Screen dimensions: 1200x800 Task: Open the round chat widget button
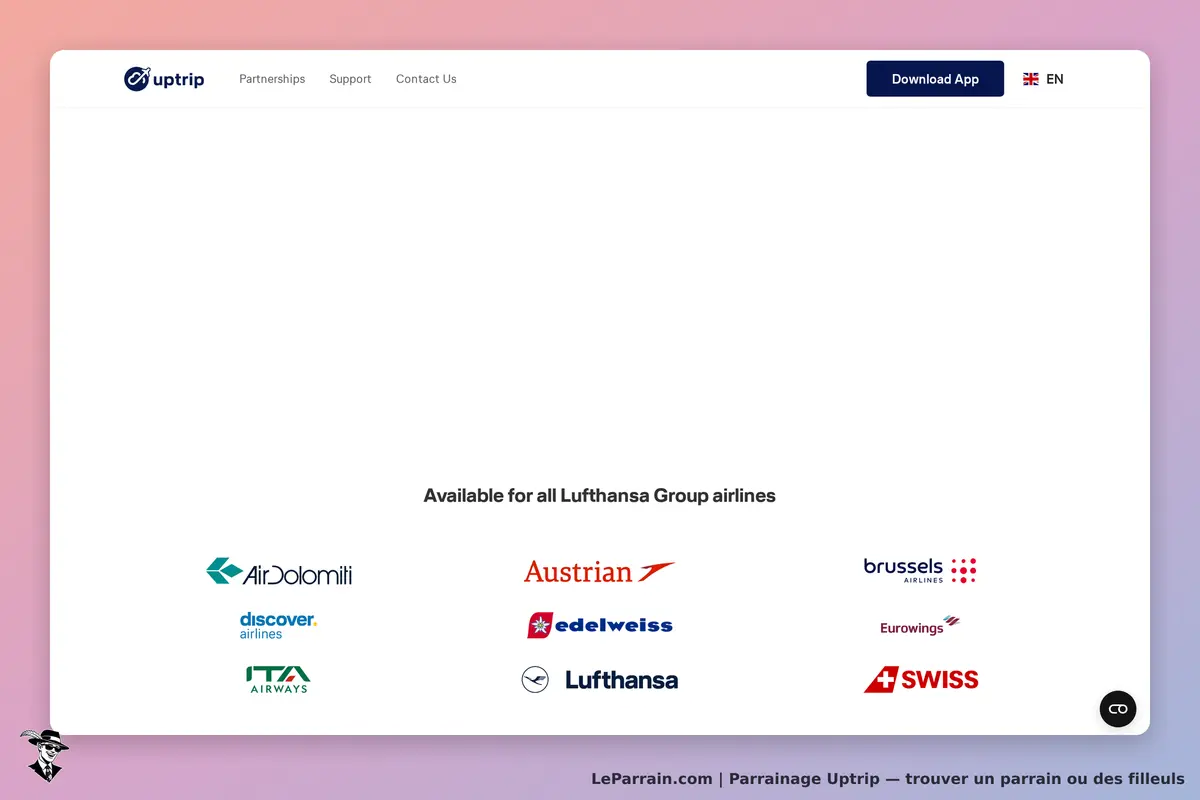pyautogui.click(x=1118, y=709)
